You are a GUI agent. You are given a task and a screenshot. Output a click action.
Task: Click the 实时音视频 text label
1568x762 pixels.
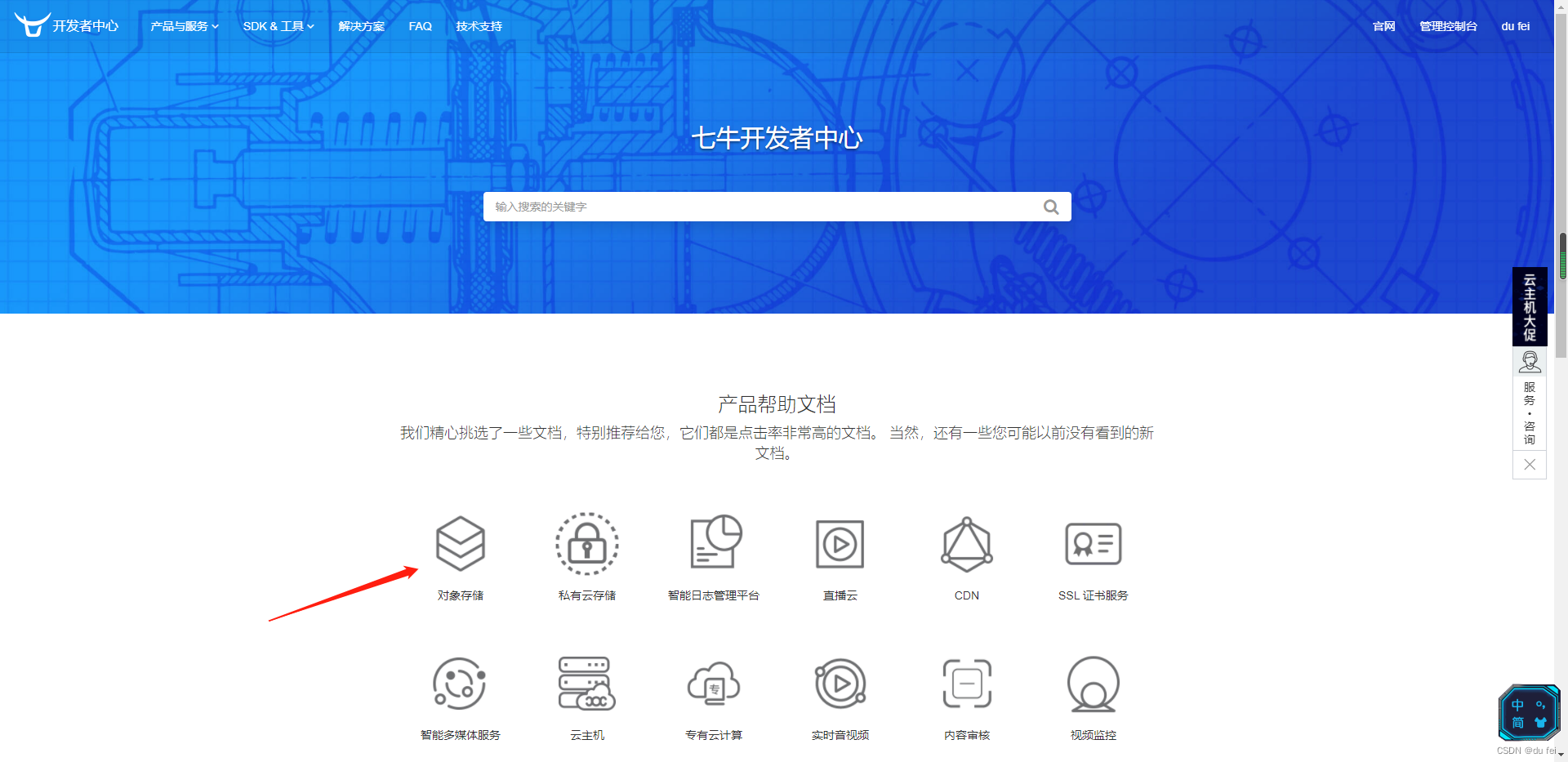pos(840,735)
